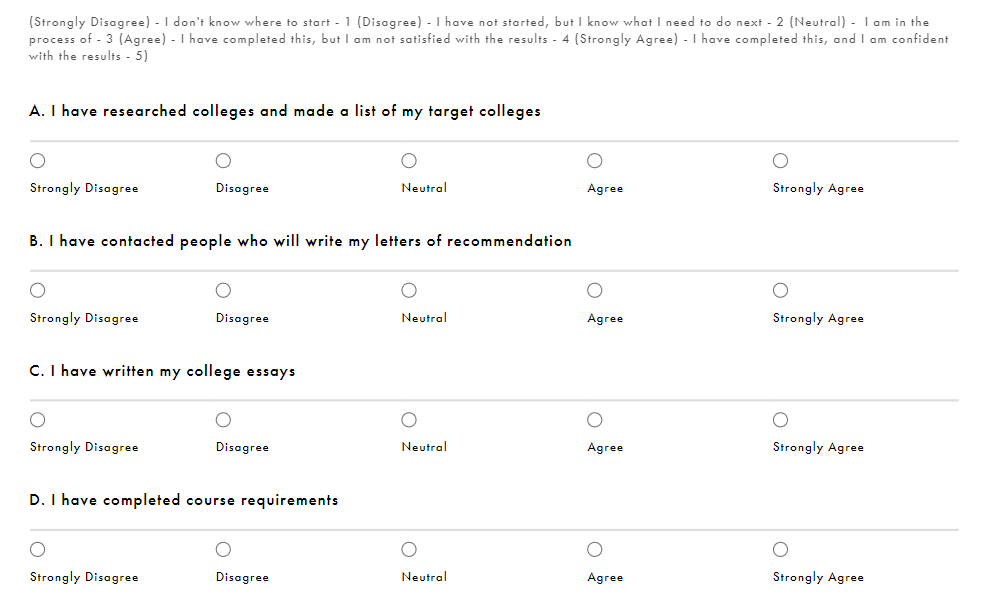Select Strongly Disagree for letters of recommendation
This screenshot has width=988, height=605.
point(38,291)
